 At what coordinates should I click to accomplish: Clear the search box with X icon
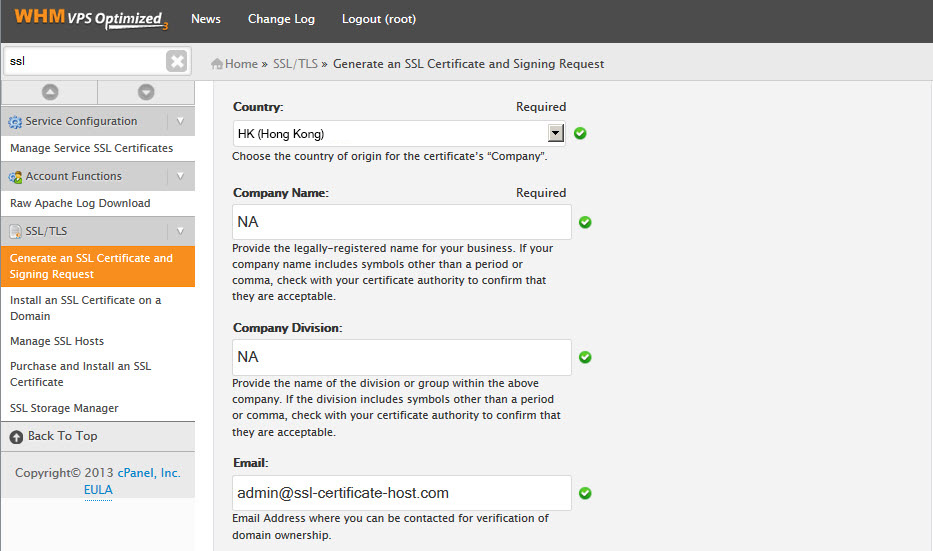click(x=177, y=62)
